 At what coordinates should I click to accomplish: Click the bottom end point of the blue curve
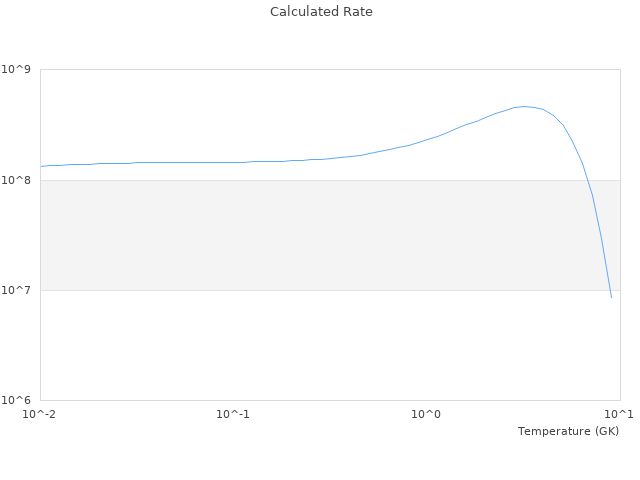click(x=611, y=297)
